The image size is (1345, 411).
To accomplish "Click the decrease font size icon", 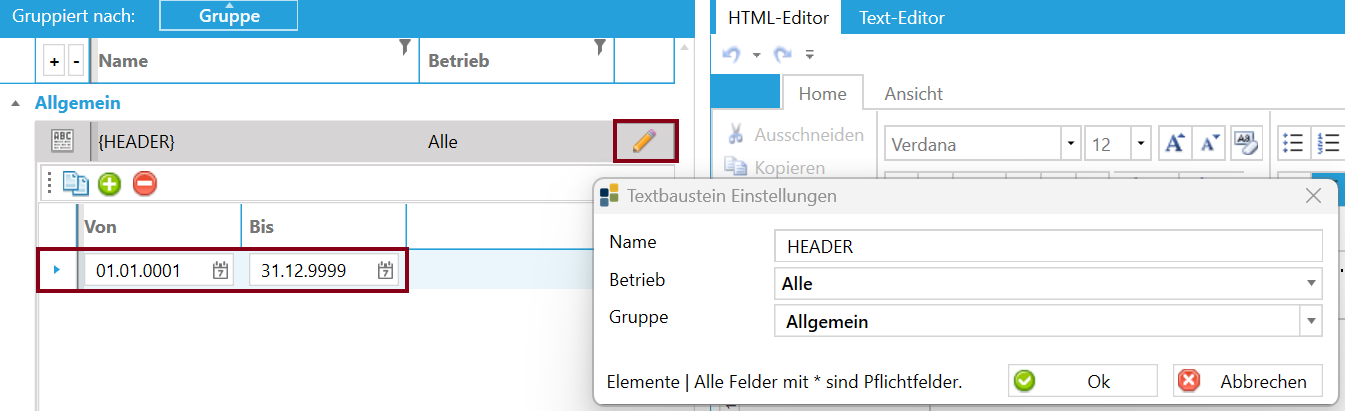I will (x=1208, y=143).
